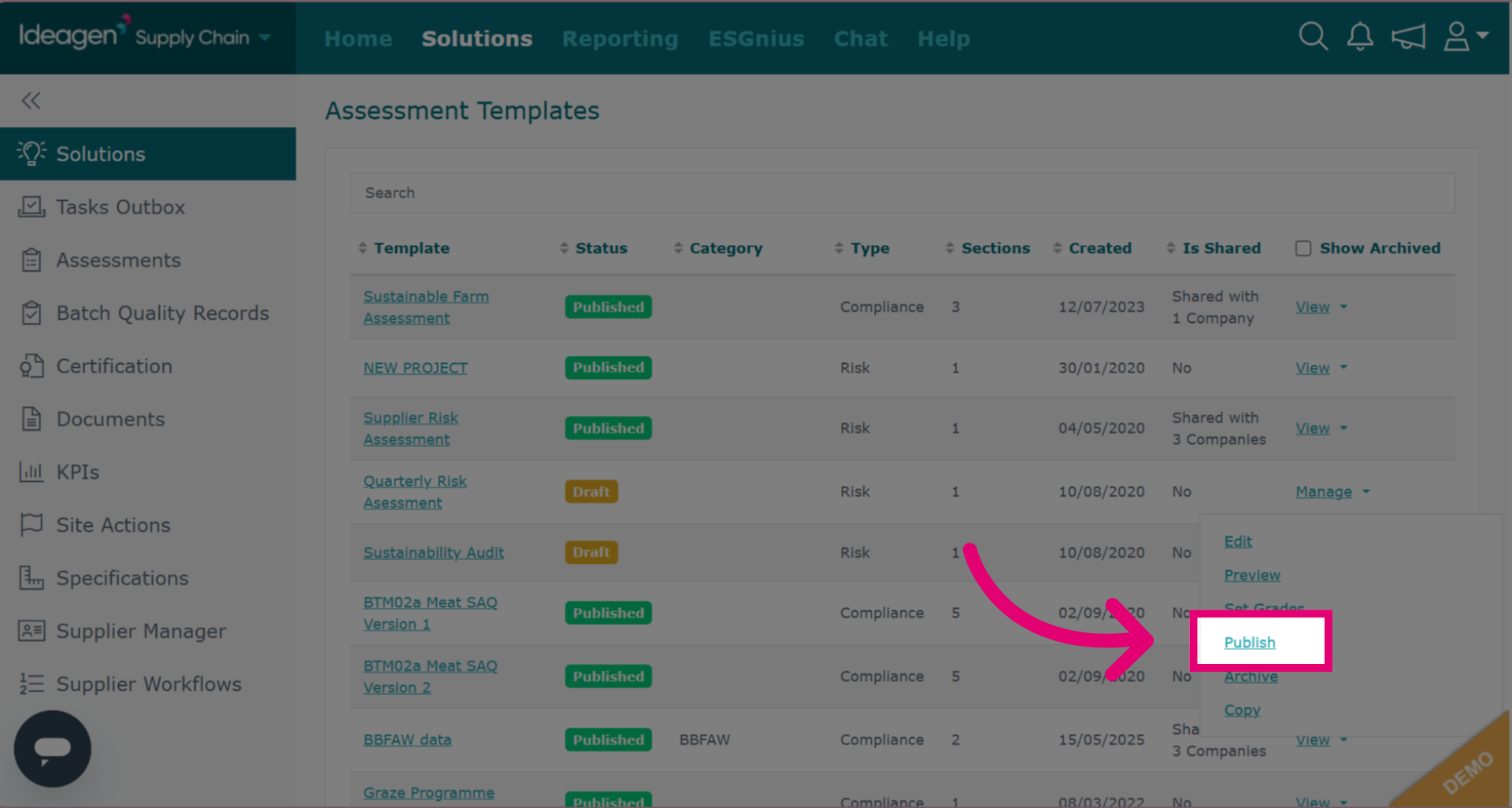
Task: Open the search magnifier icon
Action: tap(1313, 36)
